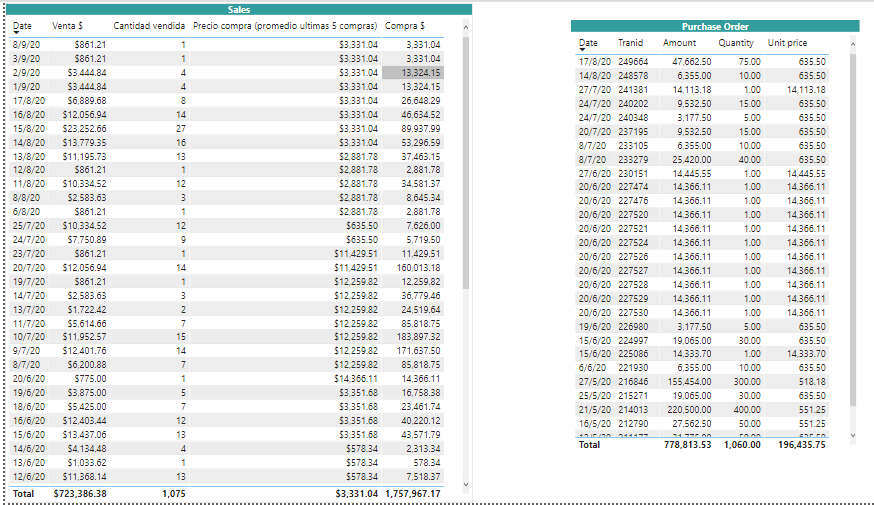Click the 14,445.55 Amount cell

point(692,173)
